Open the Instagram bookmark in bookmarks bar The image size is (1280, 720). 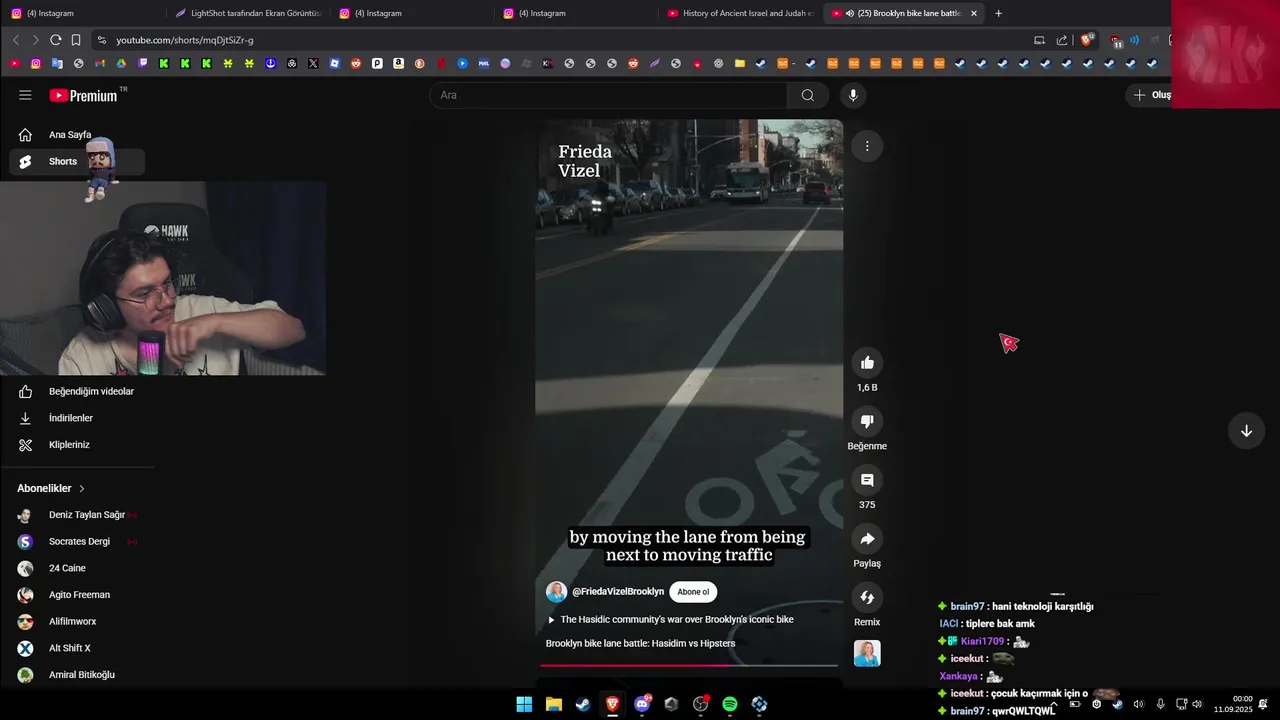point(36,64)
